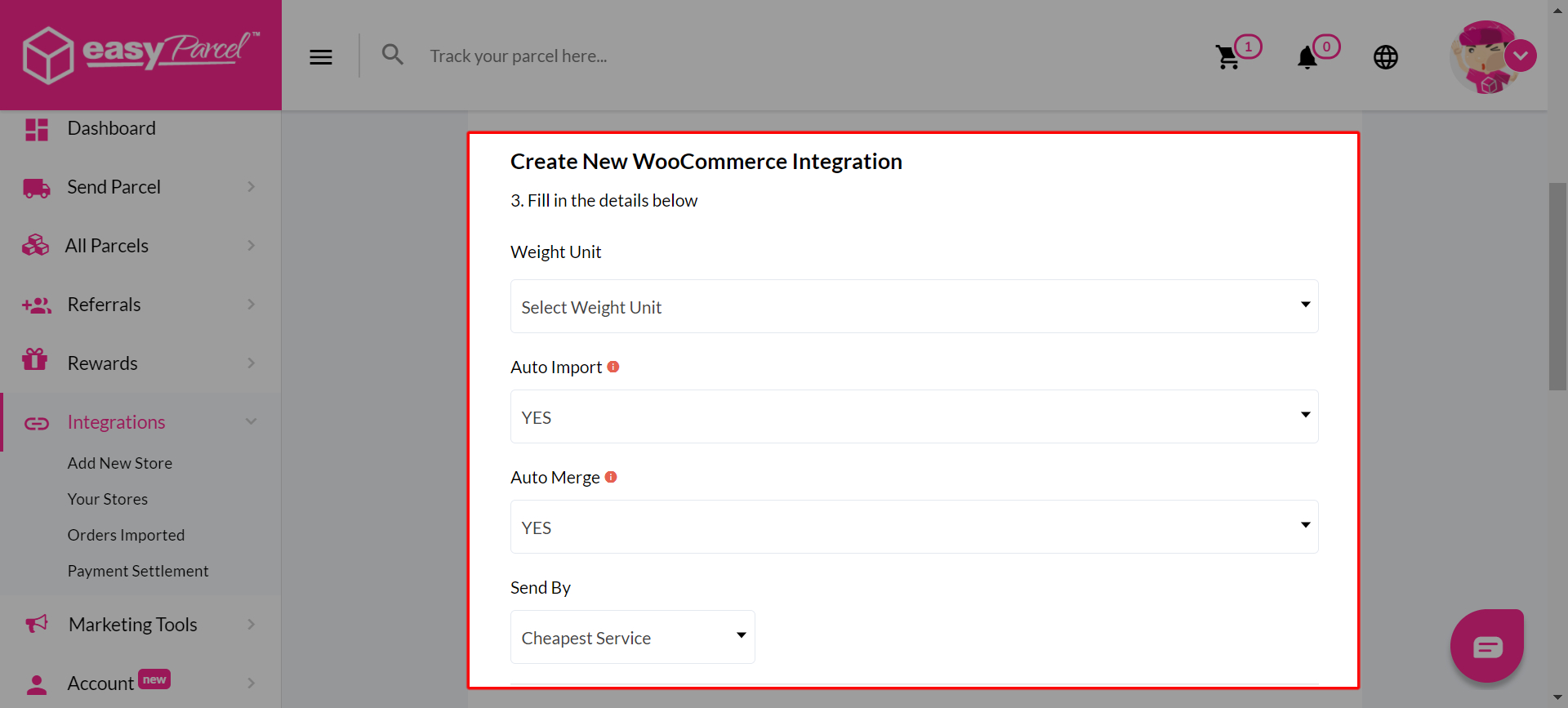Viewport: 1568px width, 708px height.
Task: Expand Marketing Tools chevron arrow
Action: (x=252, y=625)
